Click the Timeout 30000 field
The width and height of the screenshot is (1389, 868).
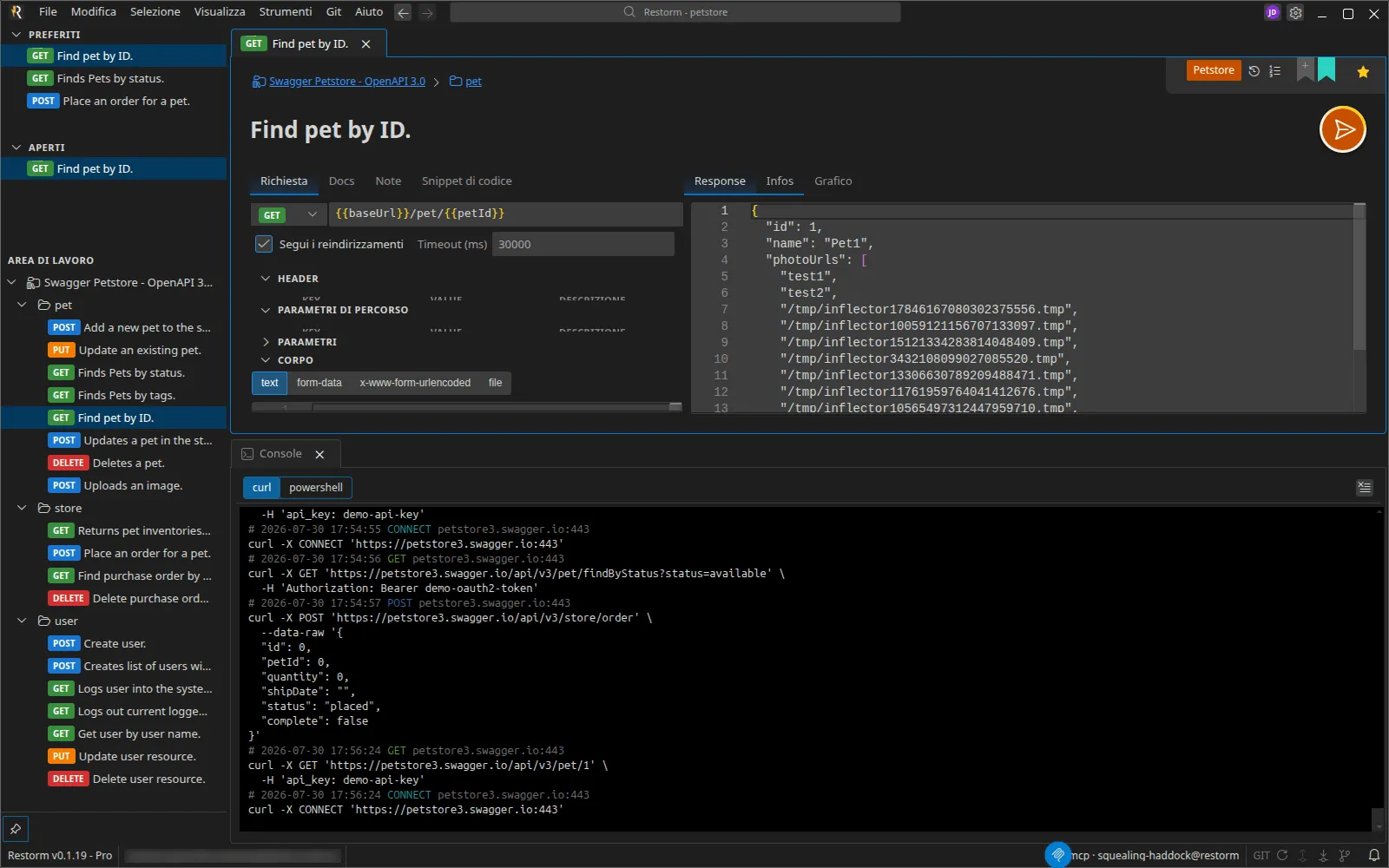coord(583,244)
